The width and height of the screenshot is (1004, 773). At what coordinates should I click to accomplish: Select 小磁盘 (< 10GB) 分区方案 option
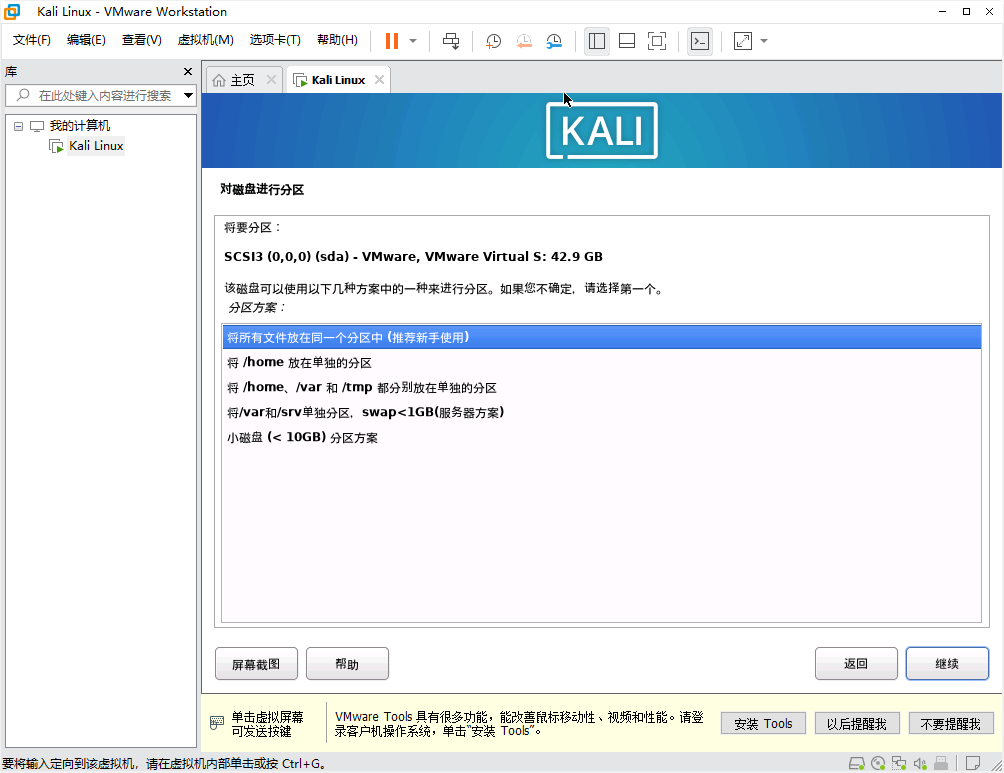pyautogui.click(x=601, y=437)
